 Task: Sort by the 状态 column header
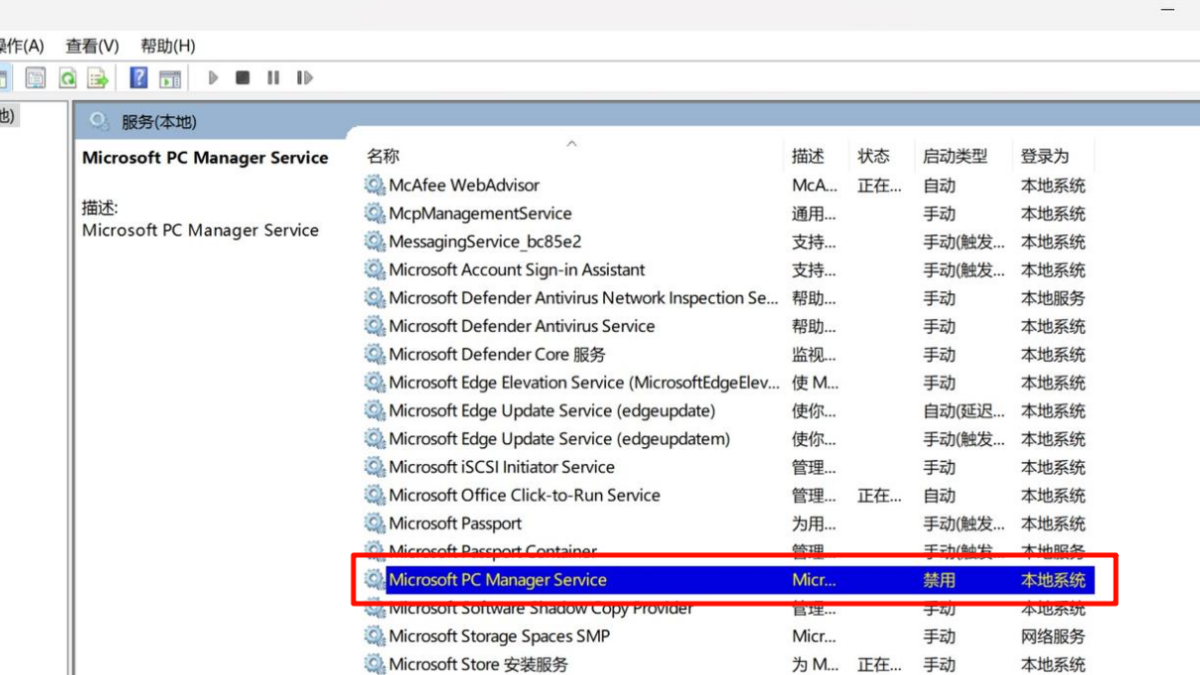pyautogui.click(x=874, y=156)
